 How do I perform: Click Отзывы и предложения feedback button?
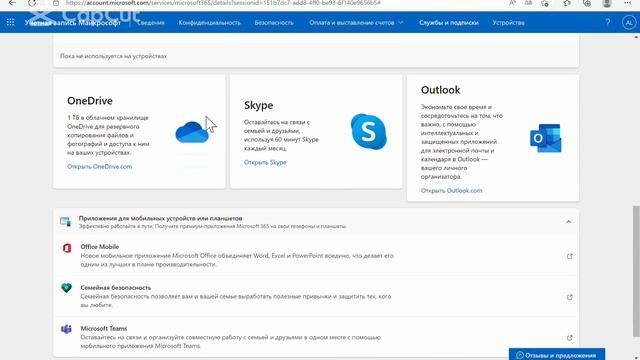[x=557, y=355]
